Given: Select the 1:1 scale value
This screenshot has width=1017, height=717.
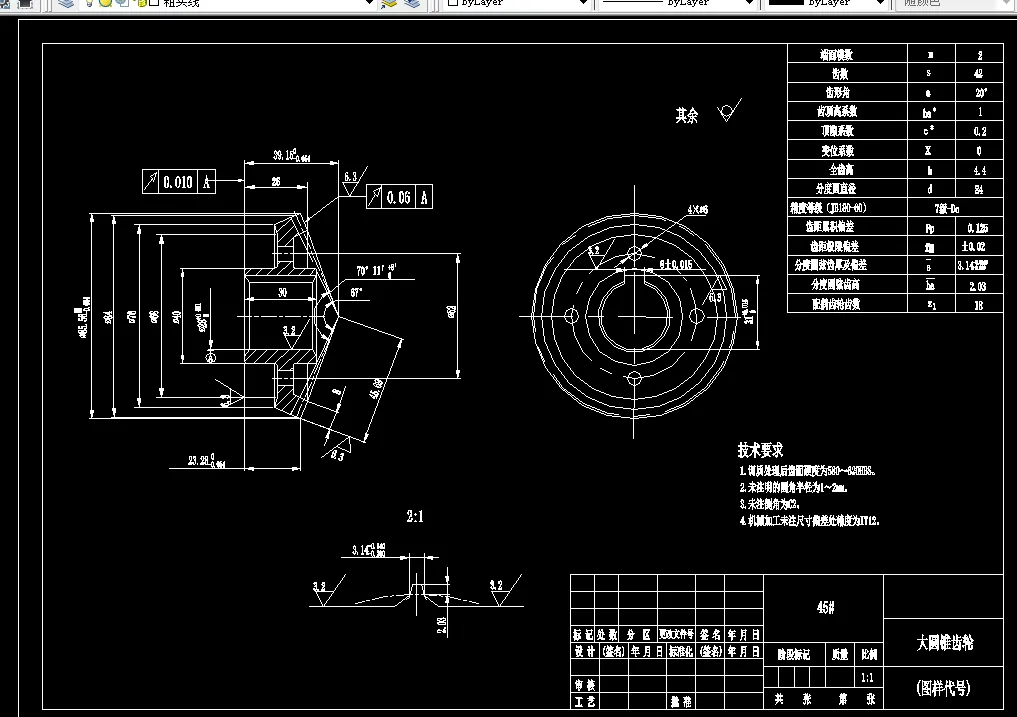Looking at the screenshot, I should [x=867, y=678].
